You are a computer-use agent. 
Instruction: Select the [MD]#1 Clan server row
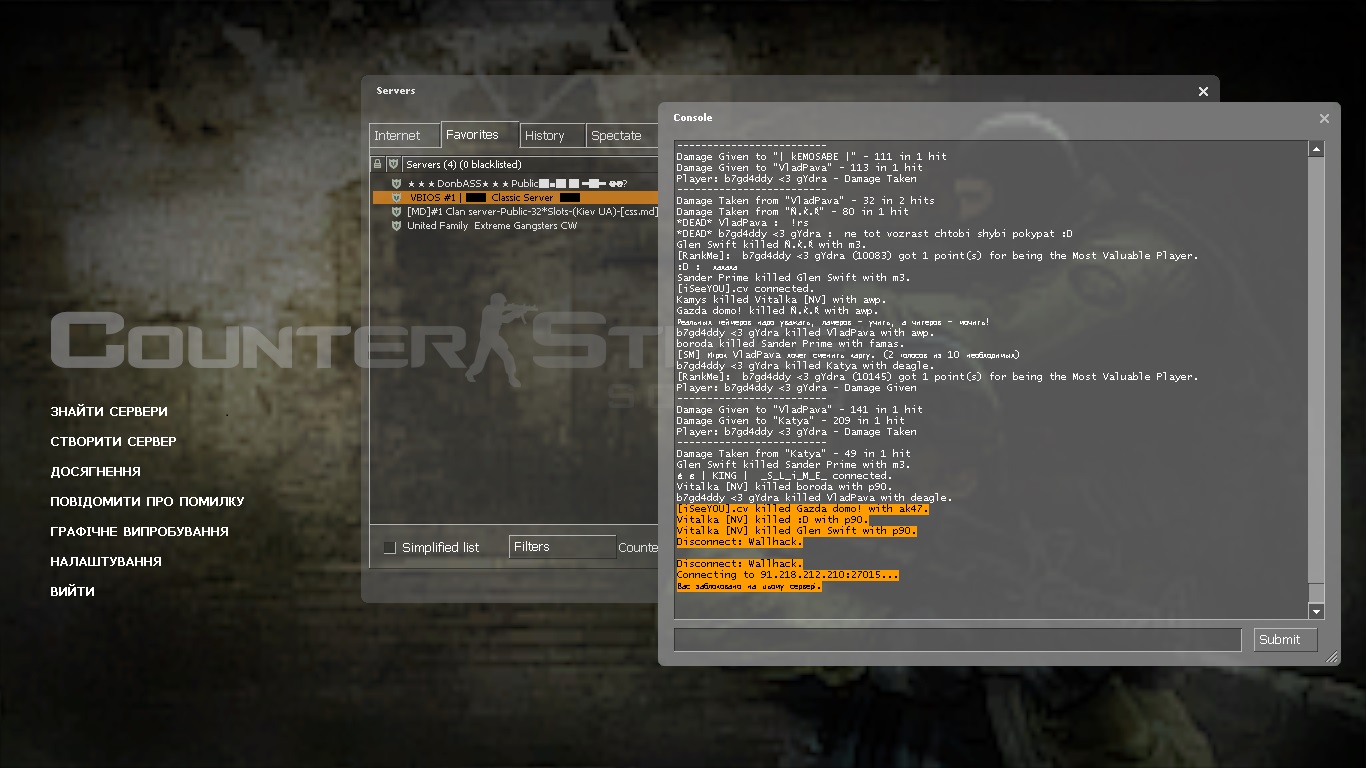pos(515,212)
